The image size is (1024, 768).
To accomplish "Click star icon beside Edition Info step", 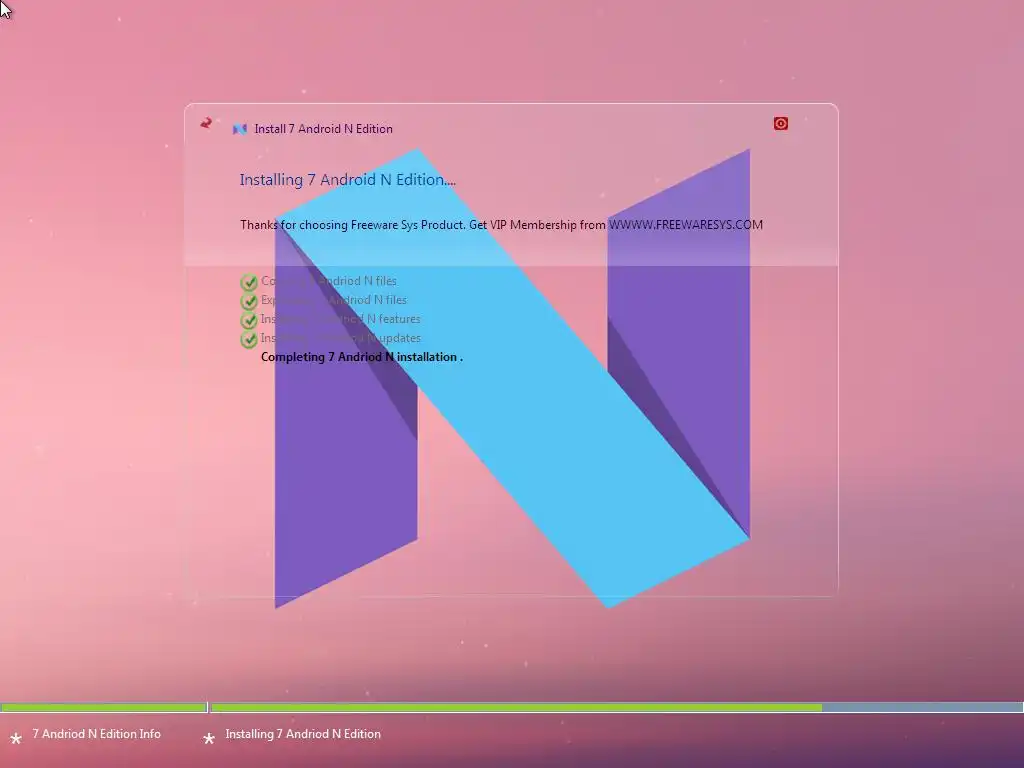I will (x=16, y=739).
